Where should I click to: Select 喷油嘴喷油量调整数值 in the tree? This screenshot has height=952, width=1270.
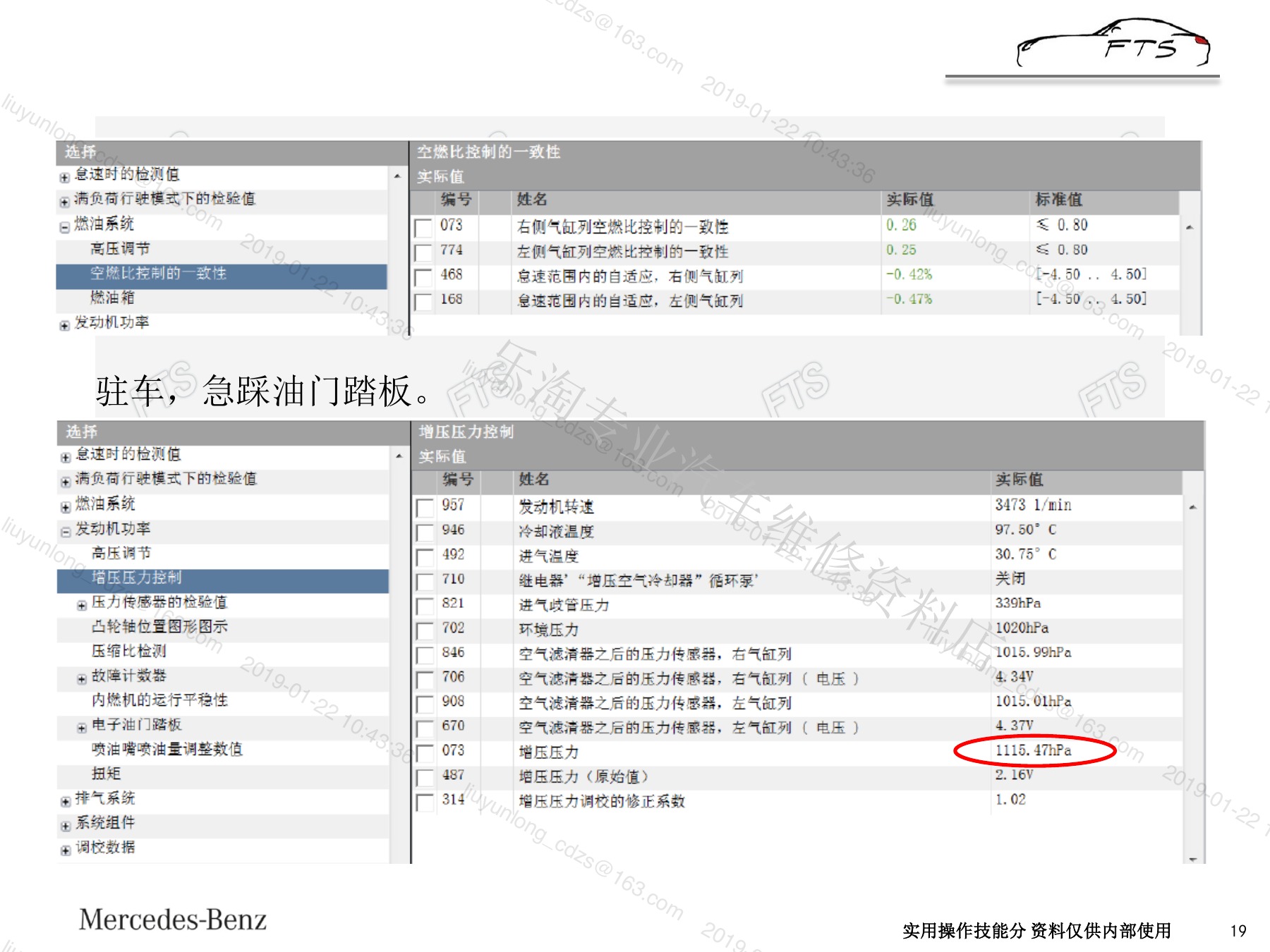167,750
